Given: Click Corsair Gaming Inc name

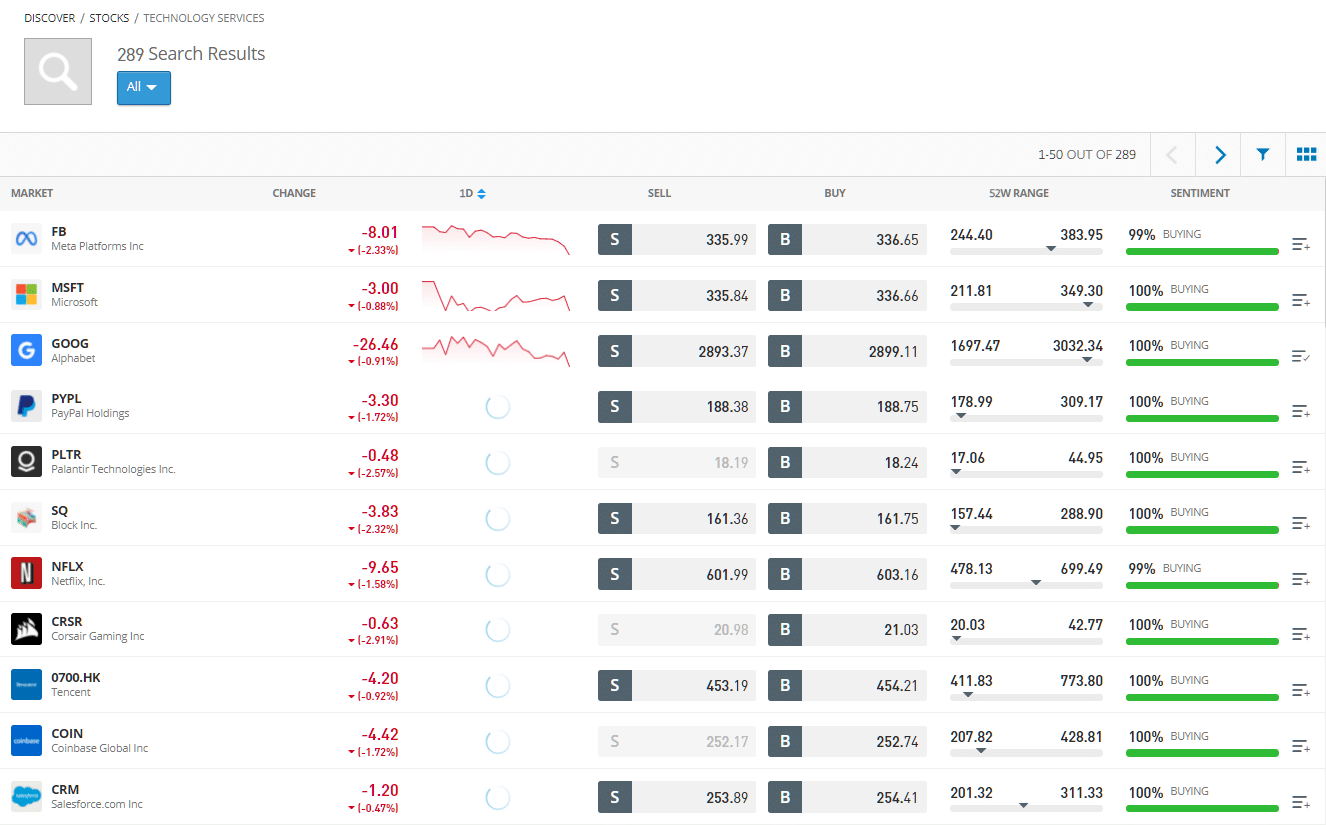Looking at the screenshot, I should (x=98, y=636).
